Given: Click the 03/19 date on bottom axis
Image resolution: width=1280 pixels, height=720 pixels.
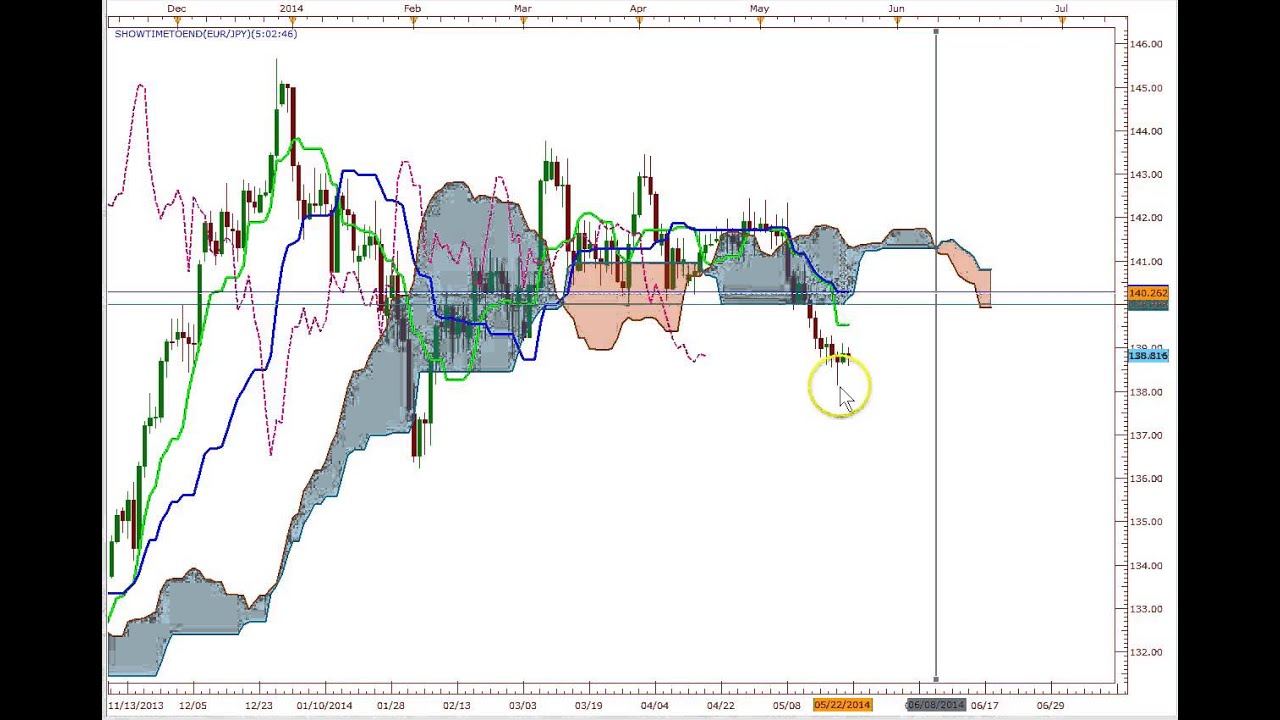Looking at the screenshot, I should pyautogui.click(x=588, y=706).
